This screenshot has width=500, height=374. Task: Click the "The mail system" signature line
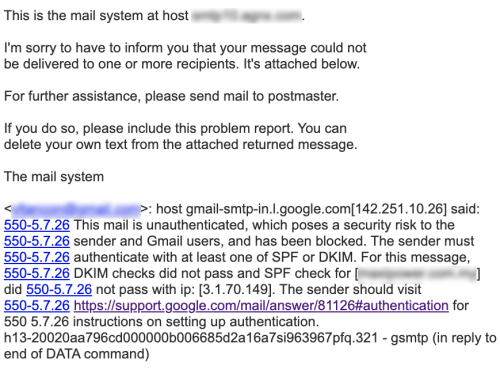[54, 177]
